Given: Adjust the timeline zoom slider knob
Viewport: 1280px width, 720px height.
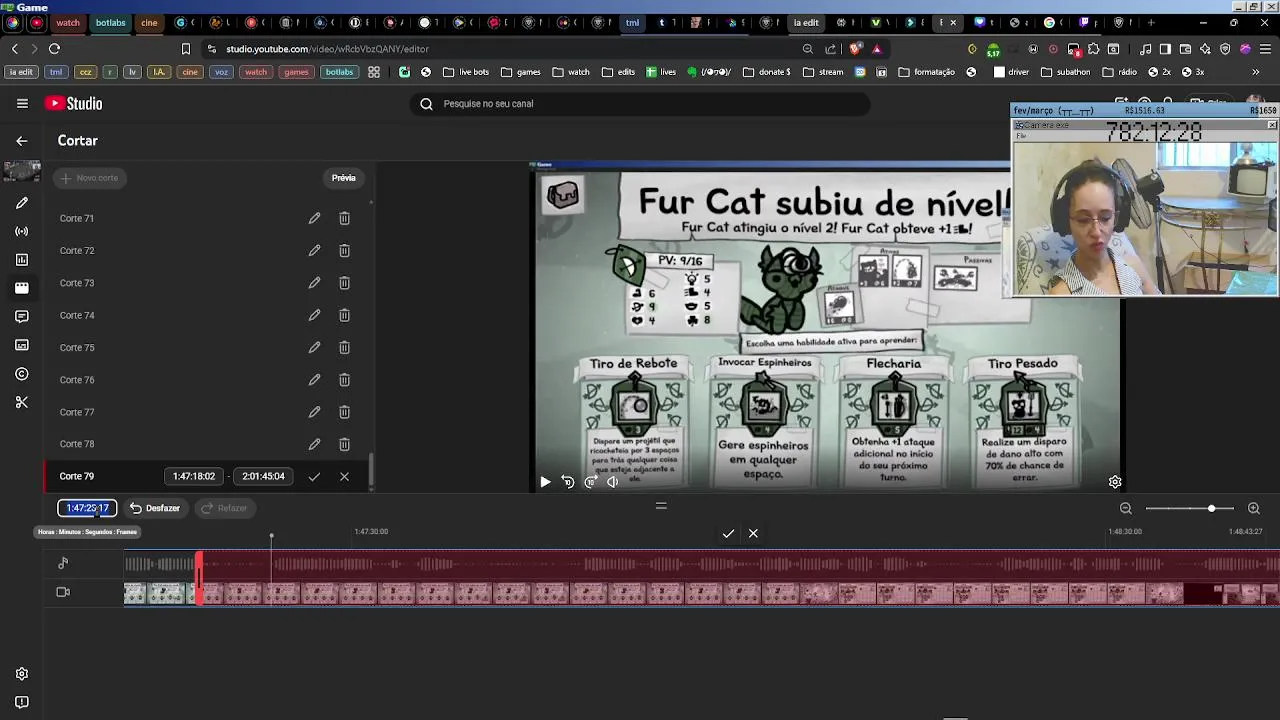Looking at the screenshot, I should click(1211, 509).
